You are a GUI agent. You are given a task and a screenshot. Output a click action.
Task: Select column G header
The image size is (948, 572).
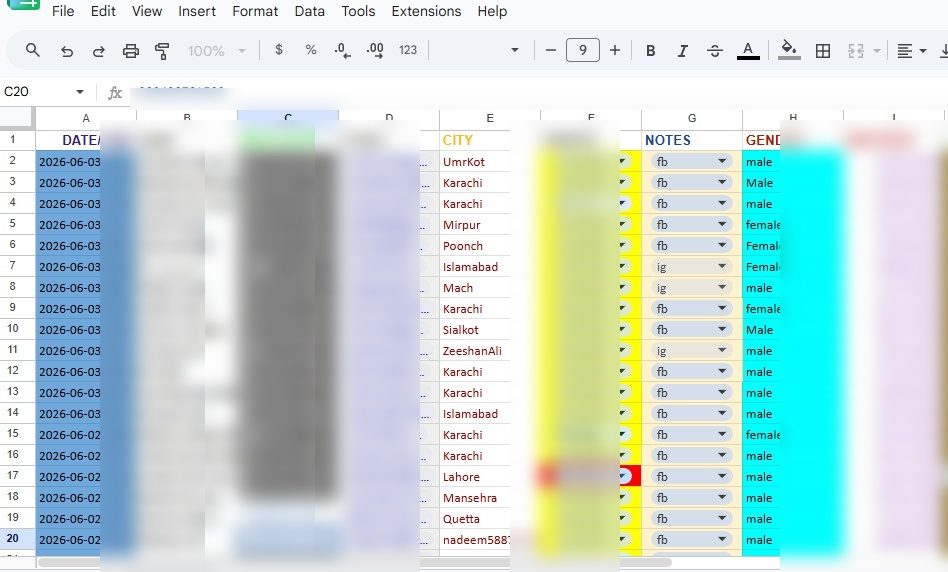692,118
